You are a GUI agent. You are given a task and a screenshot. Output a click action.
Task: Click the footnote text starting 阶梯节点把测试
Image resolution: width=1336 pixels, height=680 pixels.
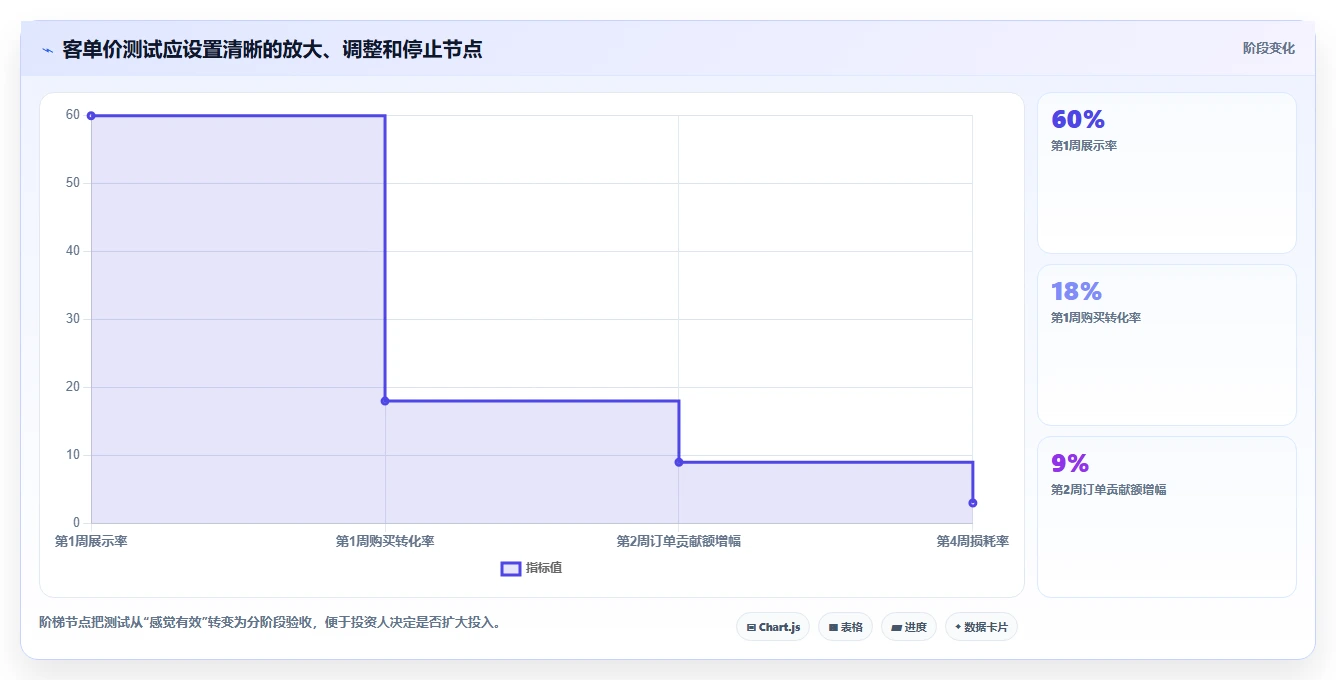tap(270, 622)
